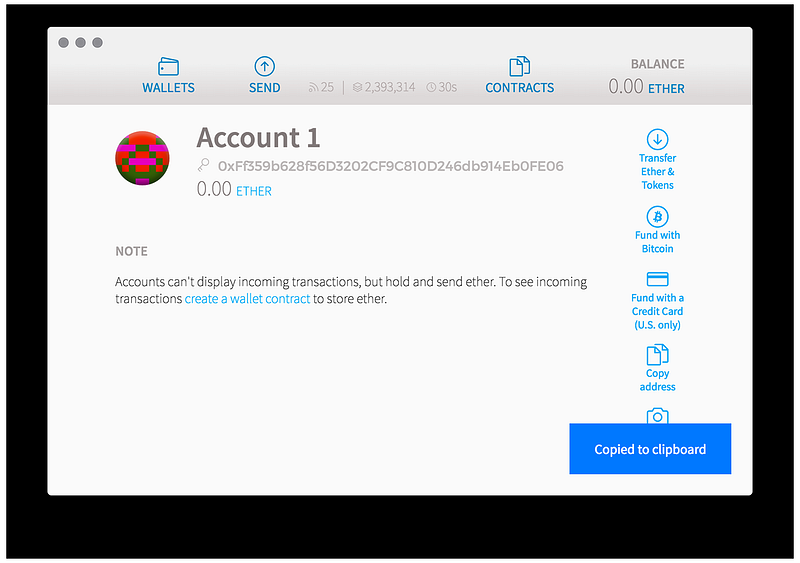Click the Copy address icon
This screenshot has height=563, width=800.
click(657, 355)
